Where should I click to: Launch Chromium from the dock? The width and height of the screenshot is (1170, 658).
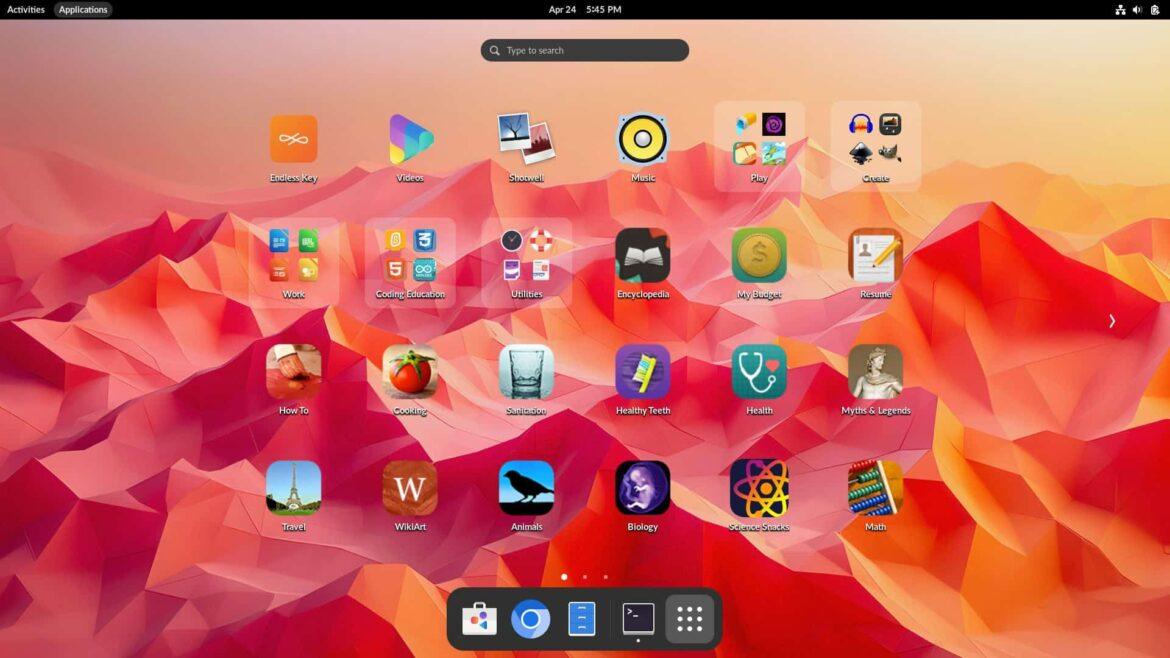(x=530, y=618)
